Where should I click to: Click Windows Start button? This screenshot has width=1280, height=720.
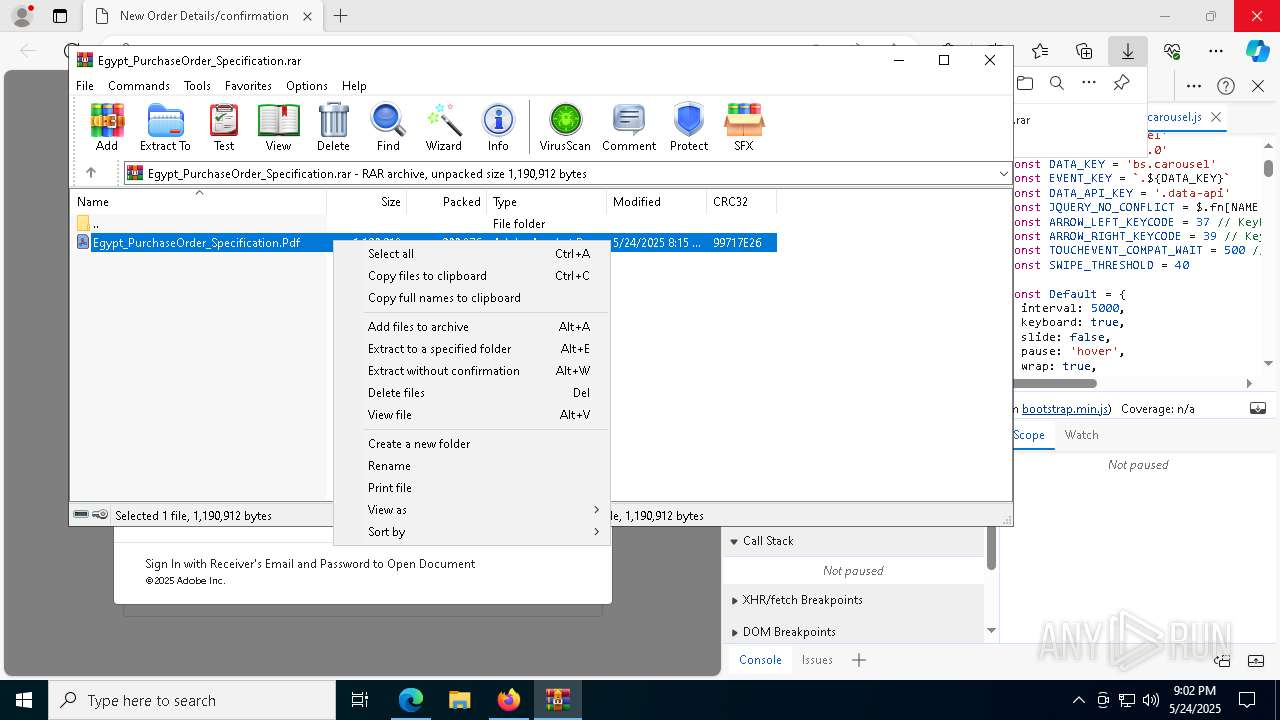23,700
